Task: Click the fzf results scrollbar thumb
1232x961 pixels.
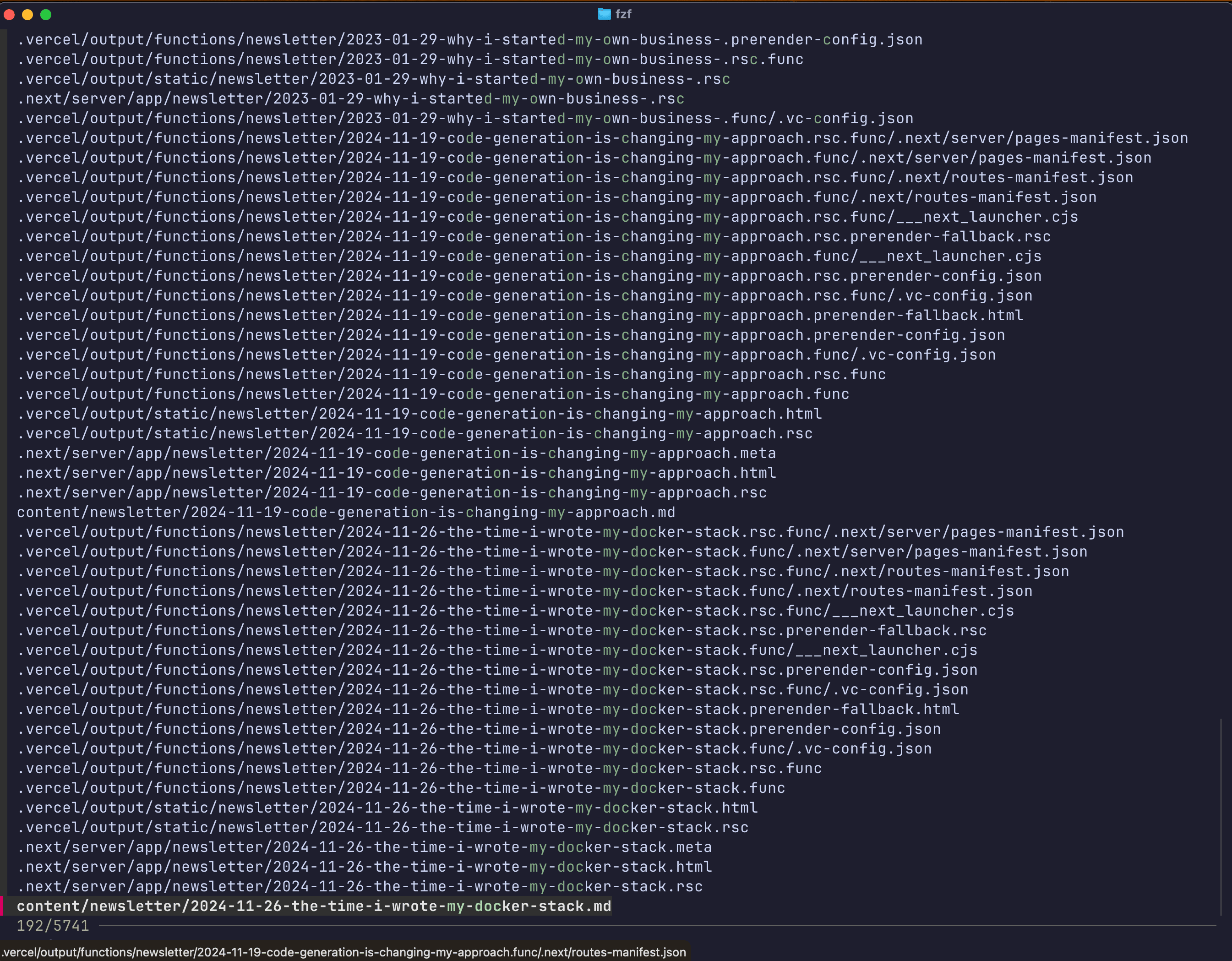Action: pos(1221,817)
